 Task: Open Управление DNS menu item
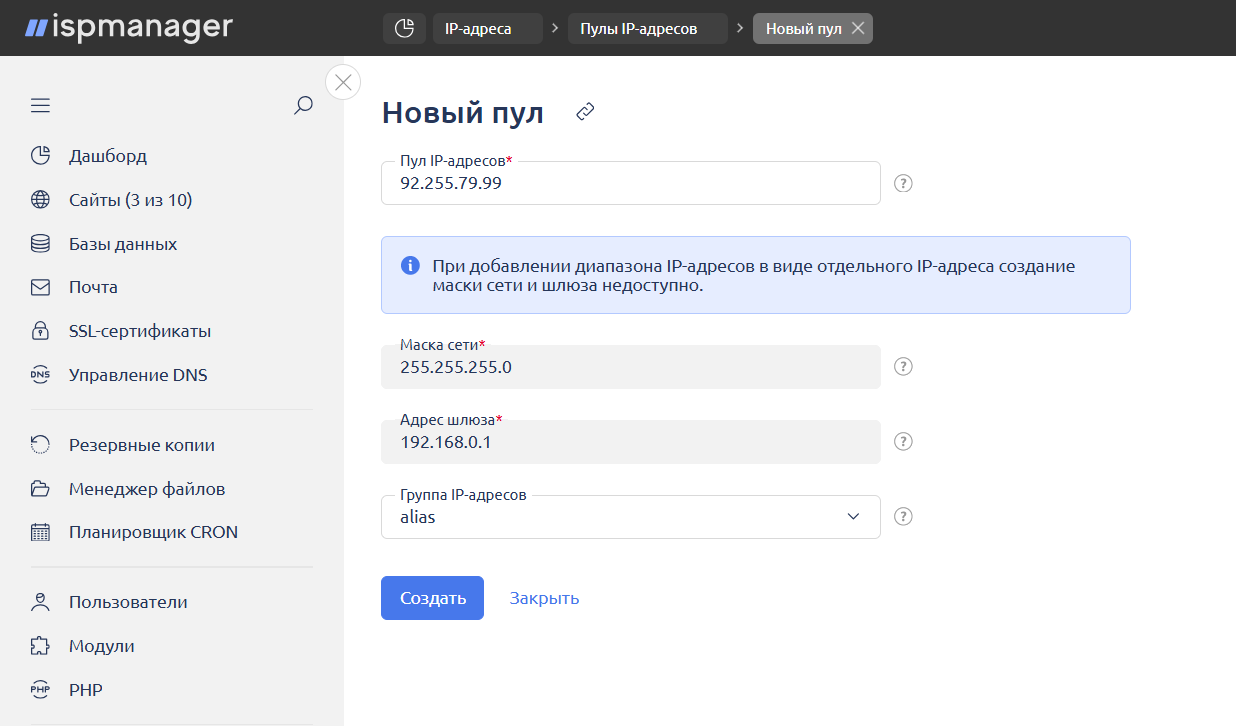point(137,375)
